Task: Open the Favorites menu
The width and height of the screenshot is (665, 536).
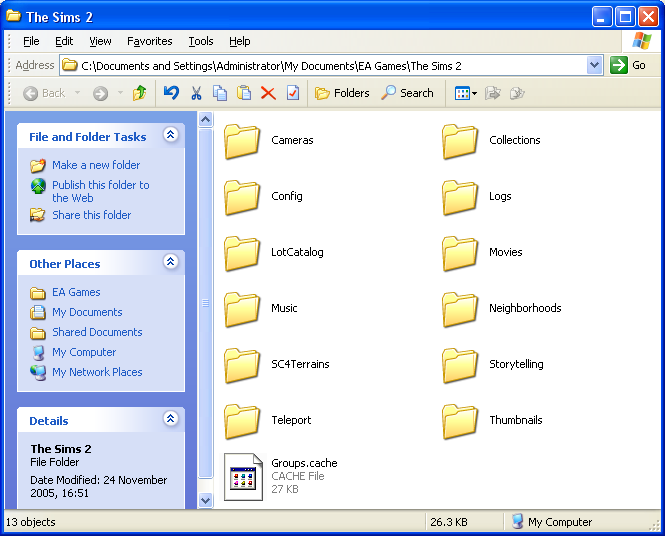Action: pos(149,41)
